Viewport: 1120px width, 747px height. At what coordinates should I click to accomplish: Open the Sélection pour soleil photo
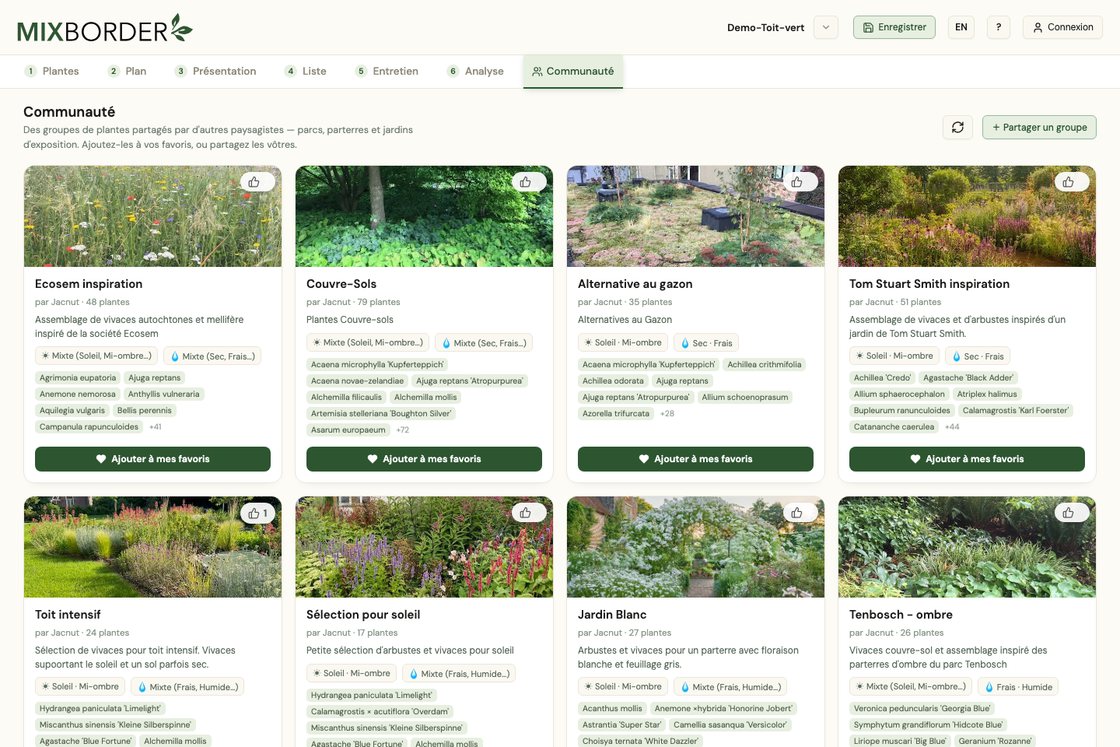tap(424, 547)
